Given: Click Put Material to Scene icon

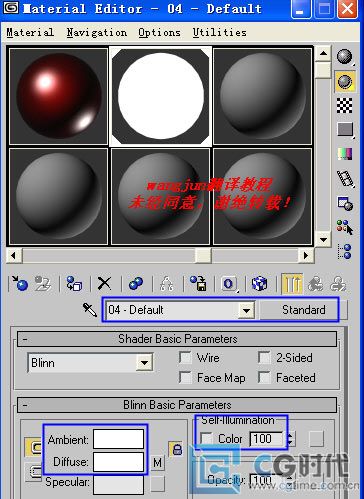Looking at the screenshot, I should [x=43, y=284].
